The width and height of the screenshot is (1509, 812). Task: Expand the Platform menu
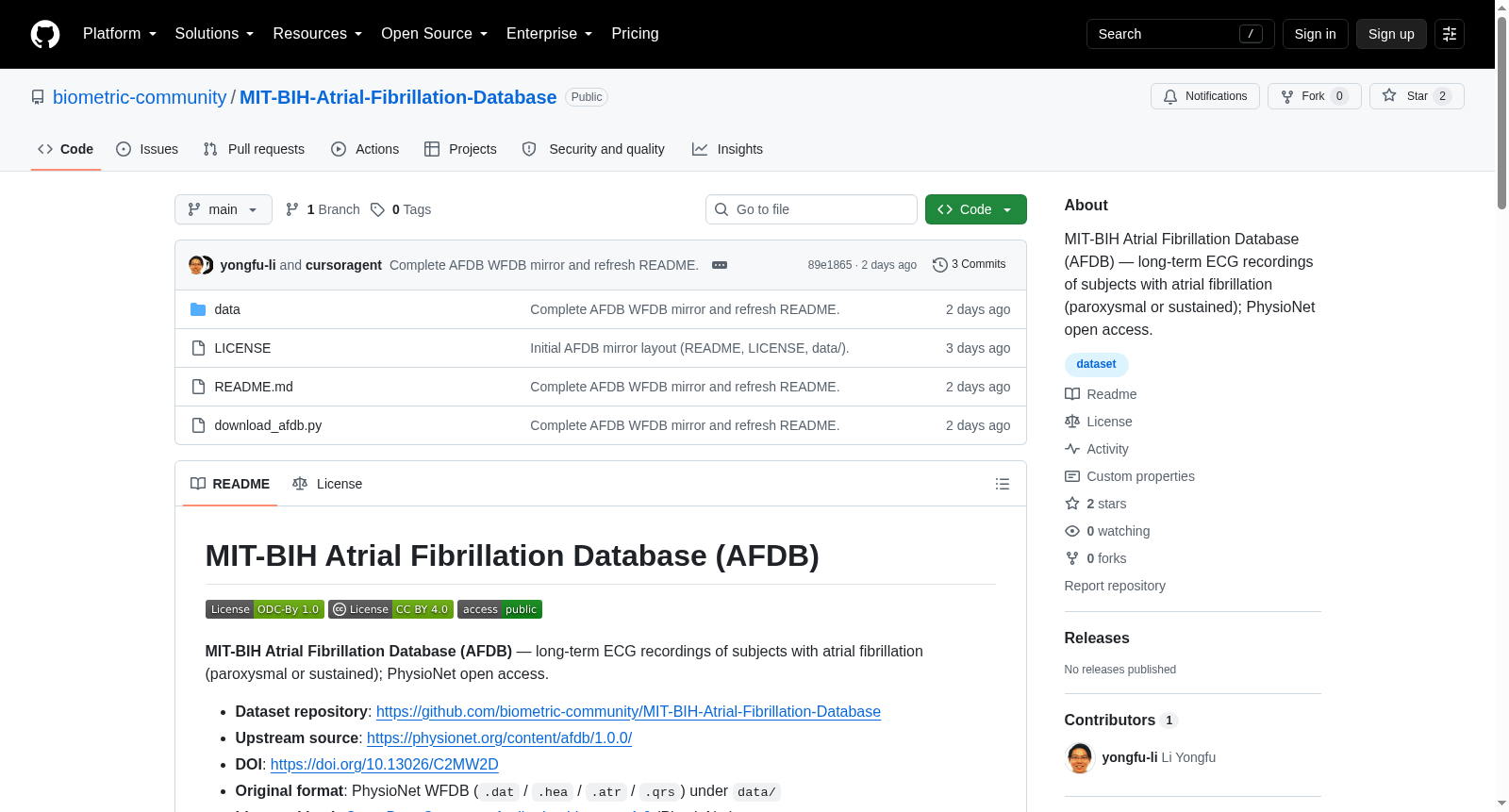click(x=120, y=34)
